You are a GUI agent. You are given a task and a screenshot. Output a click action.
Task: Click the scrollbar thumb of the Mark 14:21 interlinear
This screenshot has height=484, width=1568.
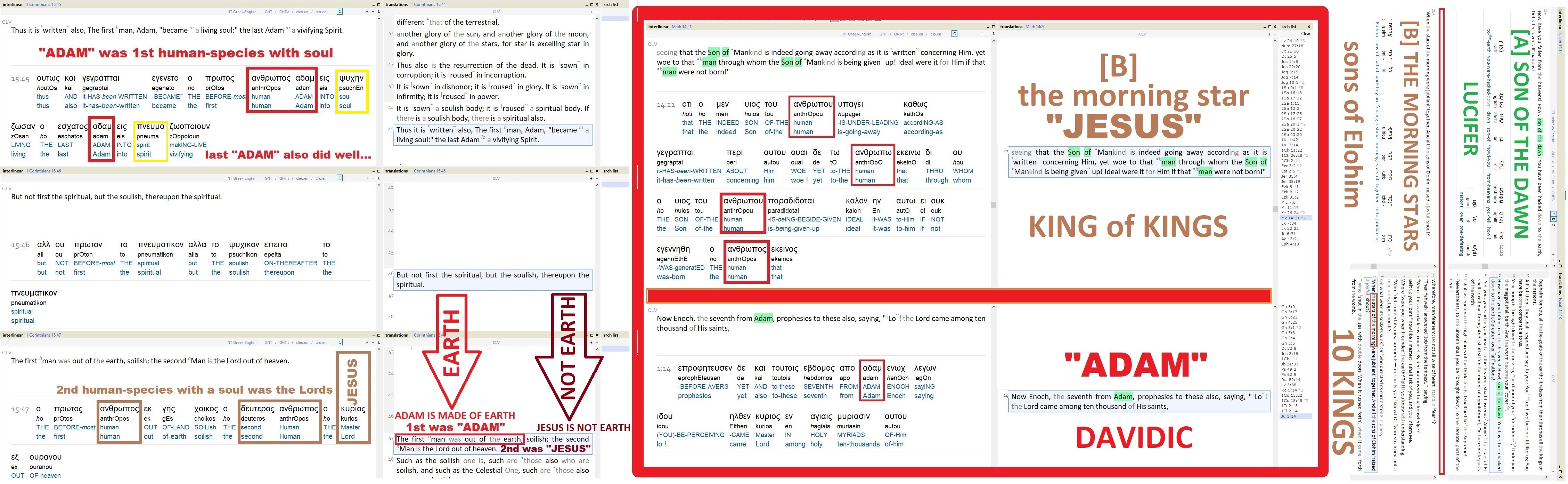(x=994, y=205)
